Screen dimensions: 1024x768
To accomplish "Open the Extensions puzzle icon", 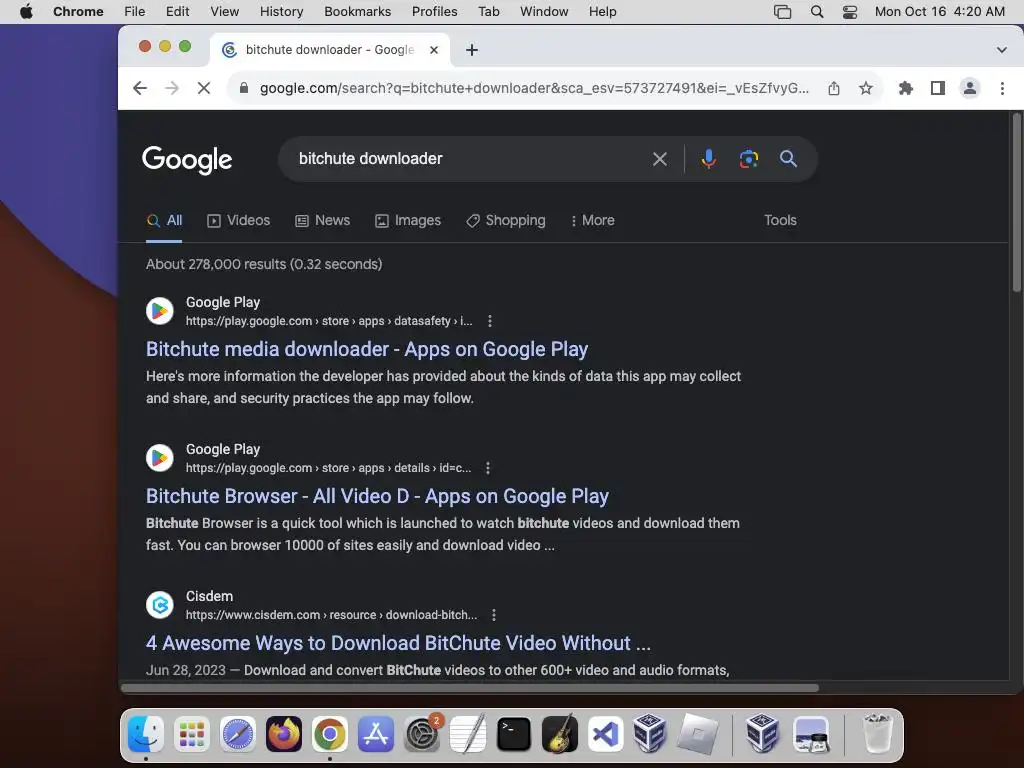I will (x=905, y=88).
